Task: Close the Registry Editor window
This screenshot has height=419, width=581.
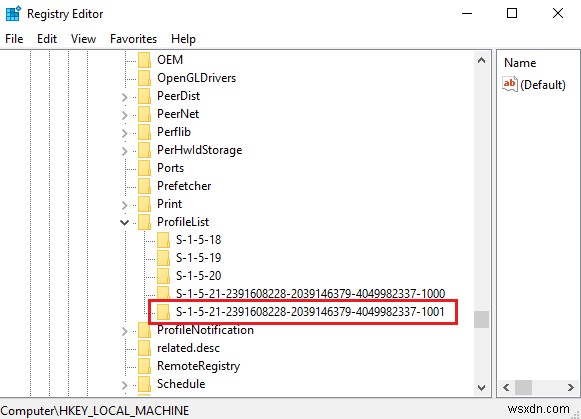Action: tap(558, 14)
